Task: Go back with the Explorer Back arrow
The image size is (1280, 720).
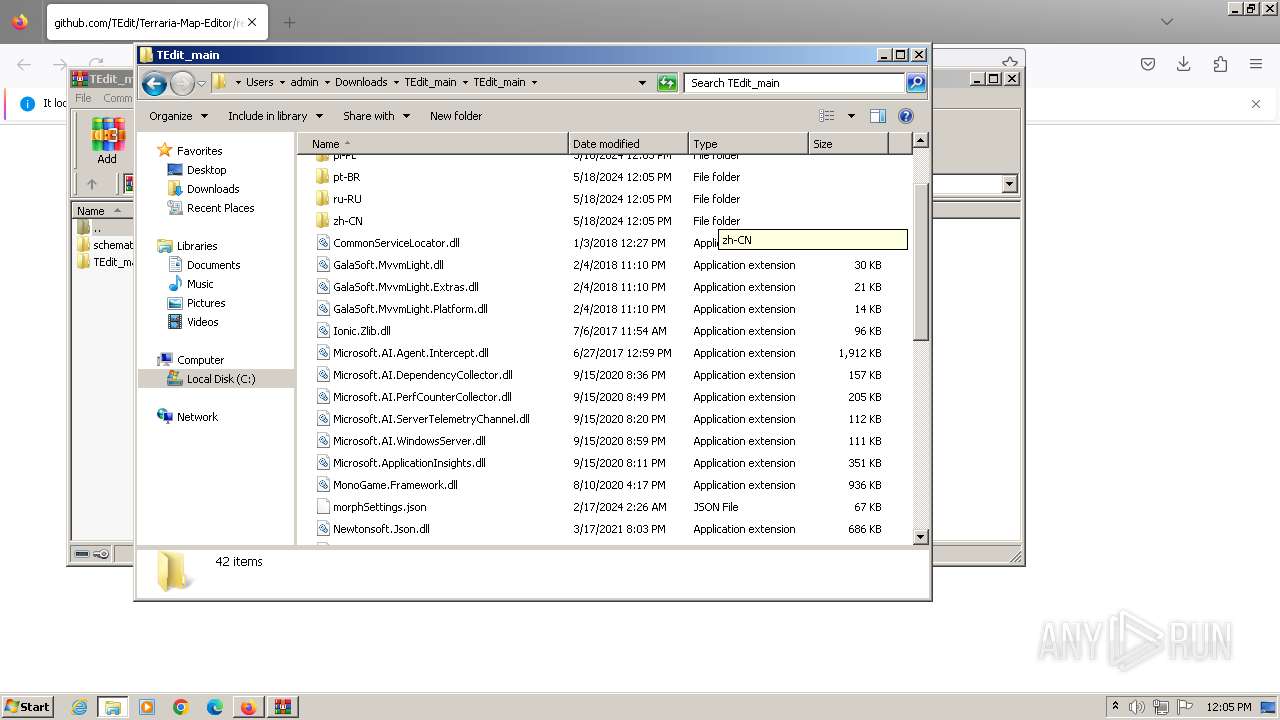Action: (x=154, y=83)
